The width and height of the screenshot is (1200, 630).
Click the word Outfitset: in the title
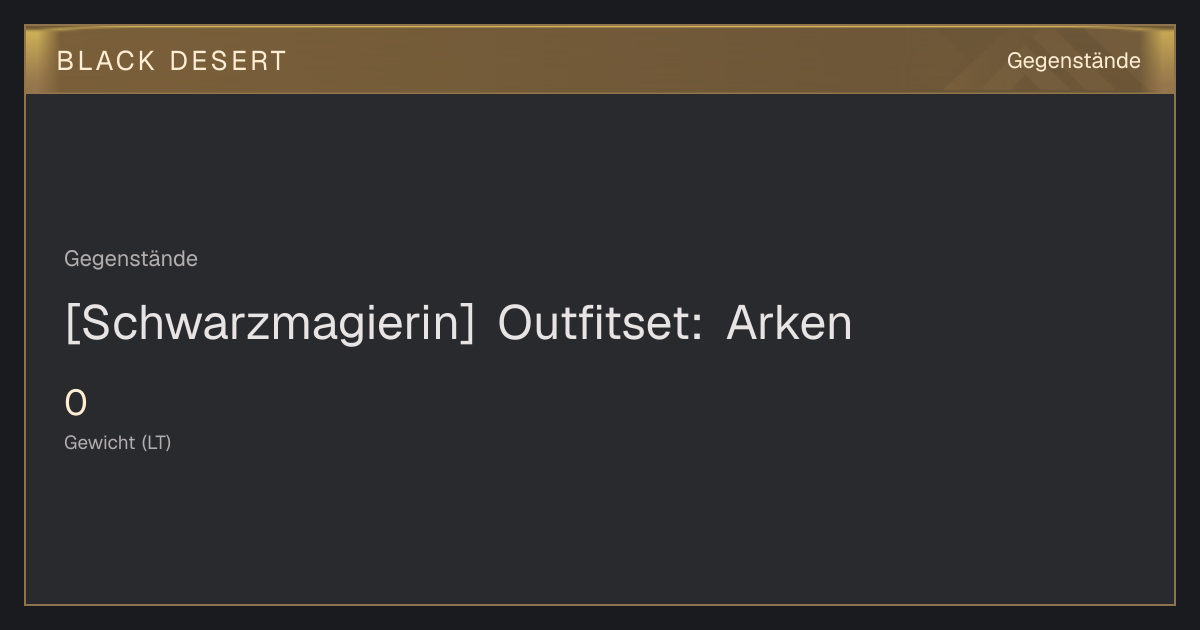click(599, 322)
